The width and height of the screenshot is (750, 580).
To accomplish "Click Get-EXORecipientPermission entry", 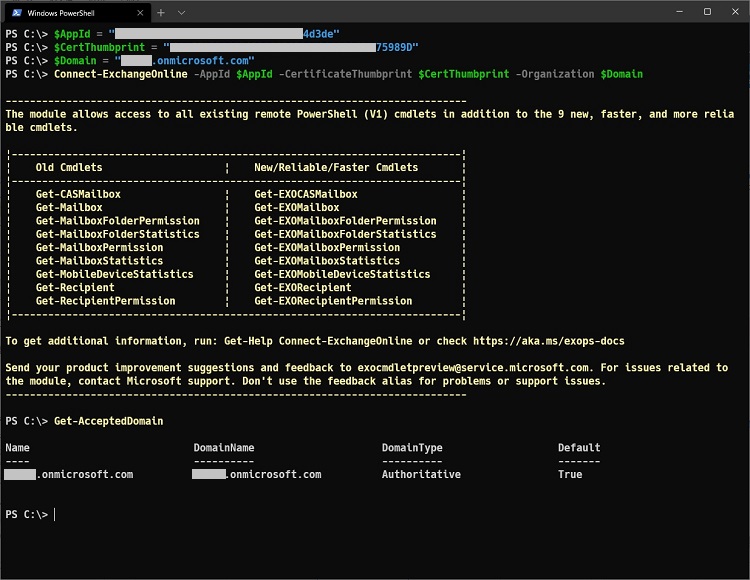I will point(333,301).
